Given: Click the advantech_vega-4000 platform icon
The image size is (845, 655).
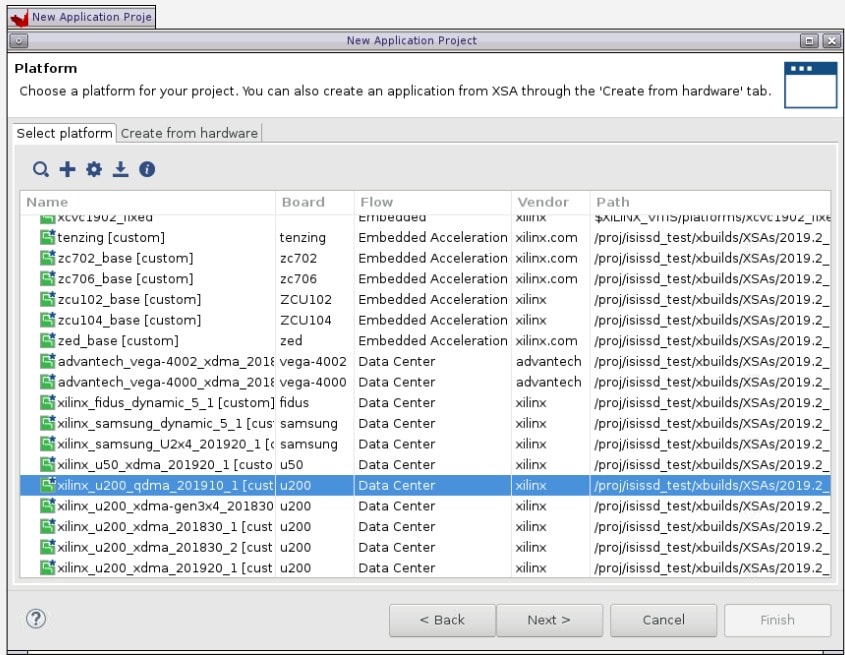Looking at the screenshot, I should tap(48, 382).
